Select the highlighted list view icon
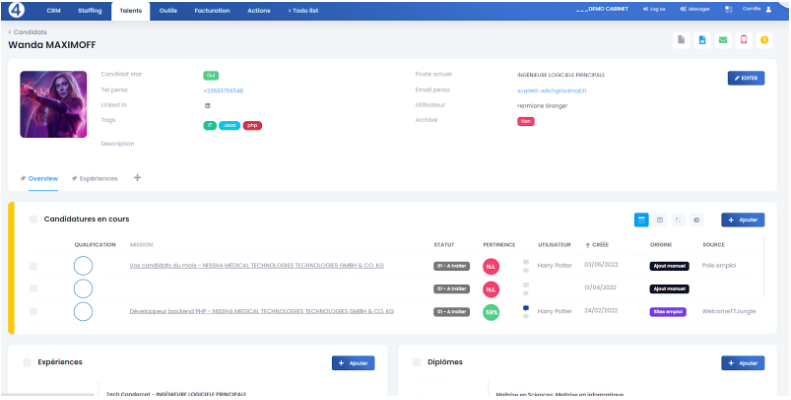The width and height of the screenshot is (791, 400). [641, 220]
